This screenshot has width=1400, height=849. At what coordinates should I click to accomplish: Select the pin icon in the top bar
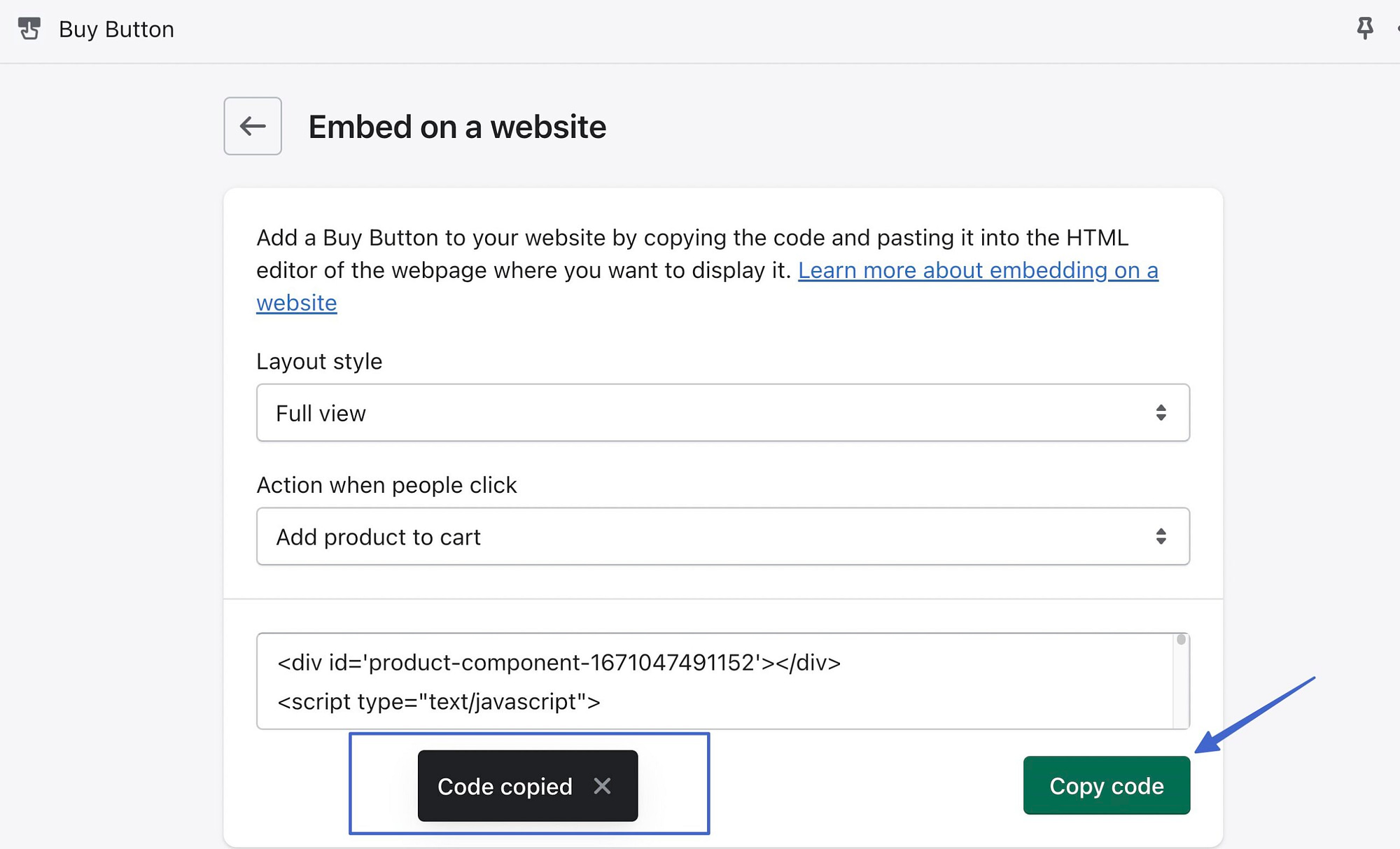click(x=1365, y=28)
